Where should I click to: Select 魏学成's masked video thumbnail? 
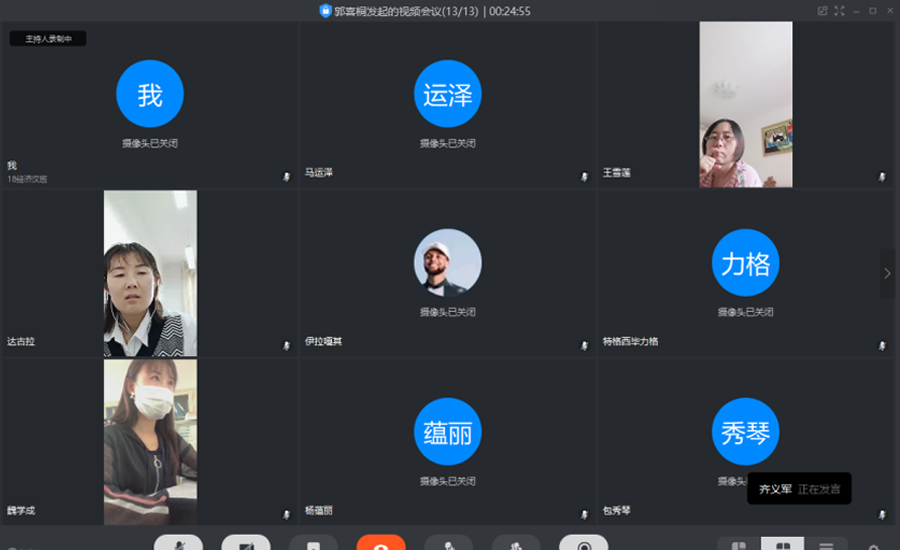tap(150, 442)
